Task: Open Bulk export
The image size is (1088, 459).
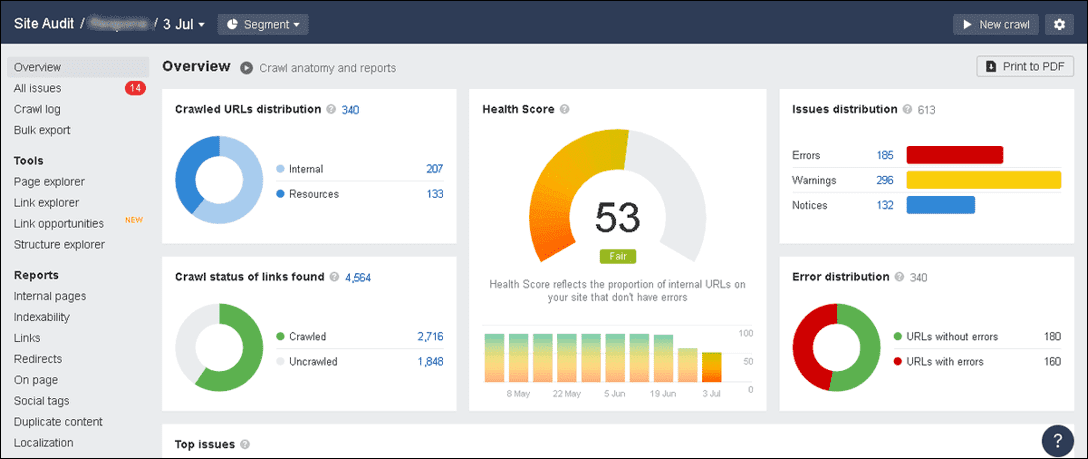Action: pos(42,130)
